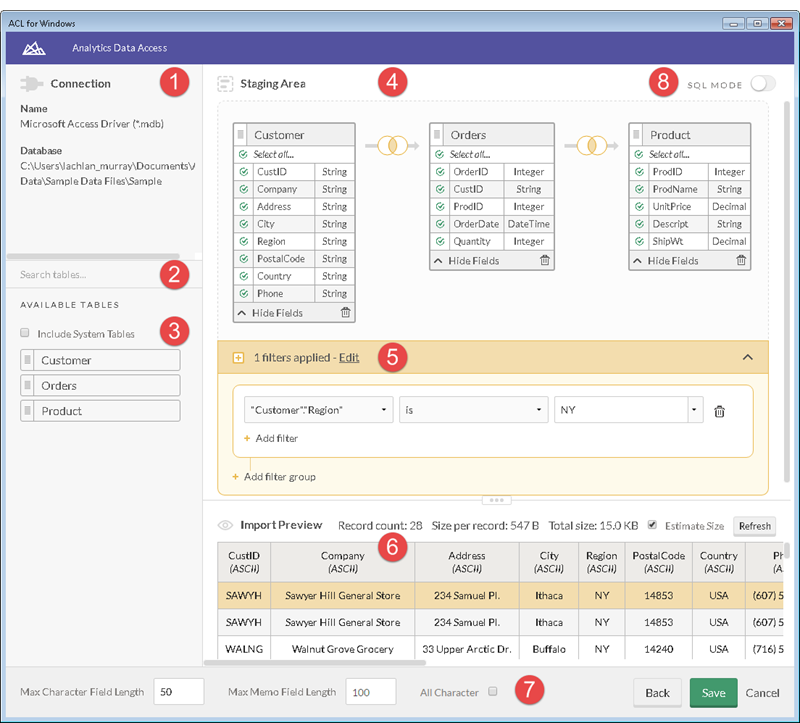Open the join icon between Customer and Orders
Viewport: 800px width, 723px height.
click(x=392, y=145)
